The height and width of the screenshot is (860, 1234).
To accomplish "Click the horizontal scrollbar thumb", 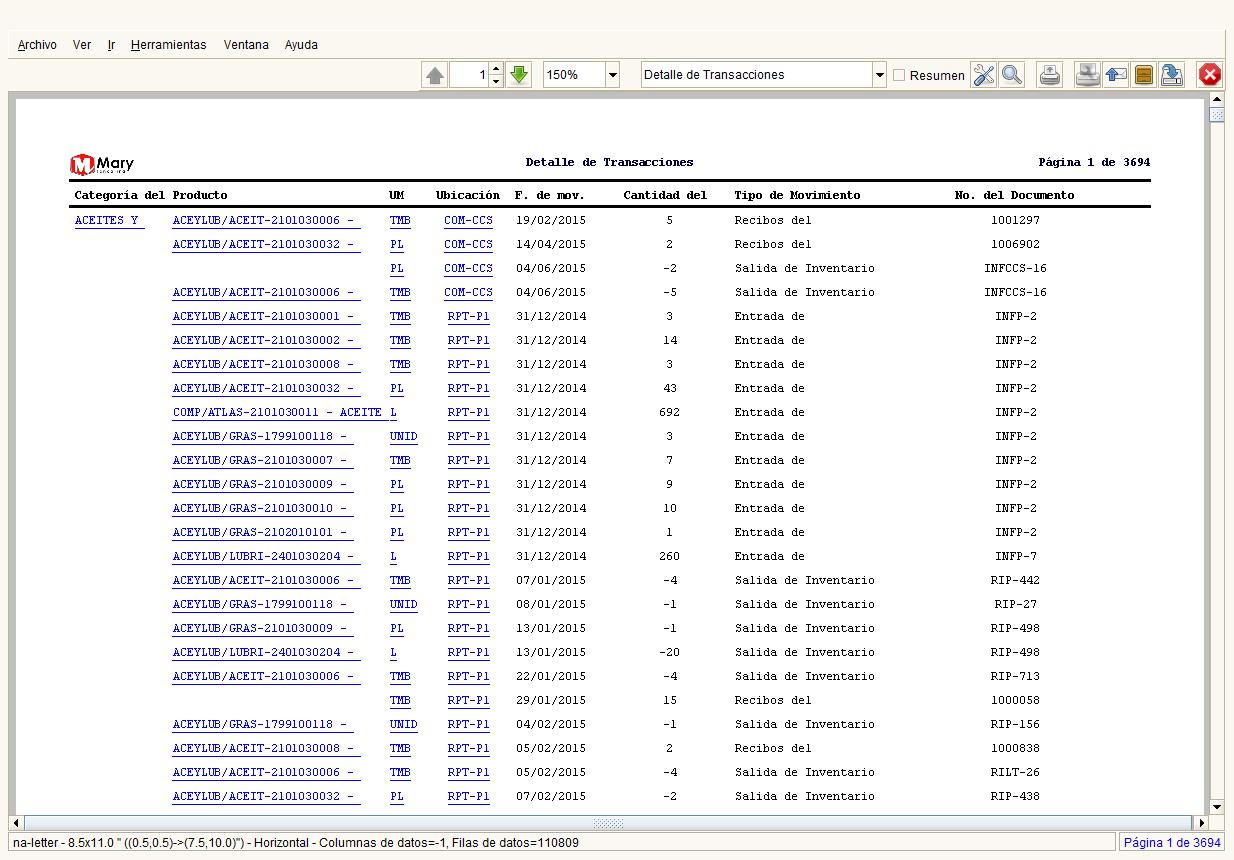I will click(x=608, y=824).
